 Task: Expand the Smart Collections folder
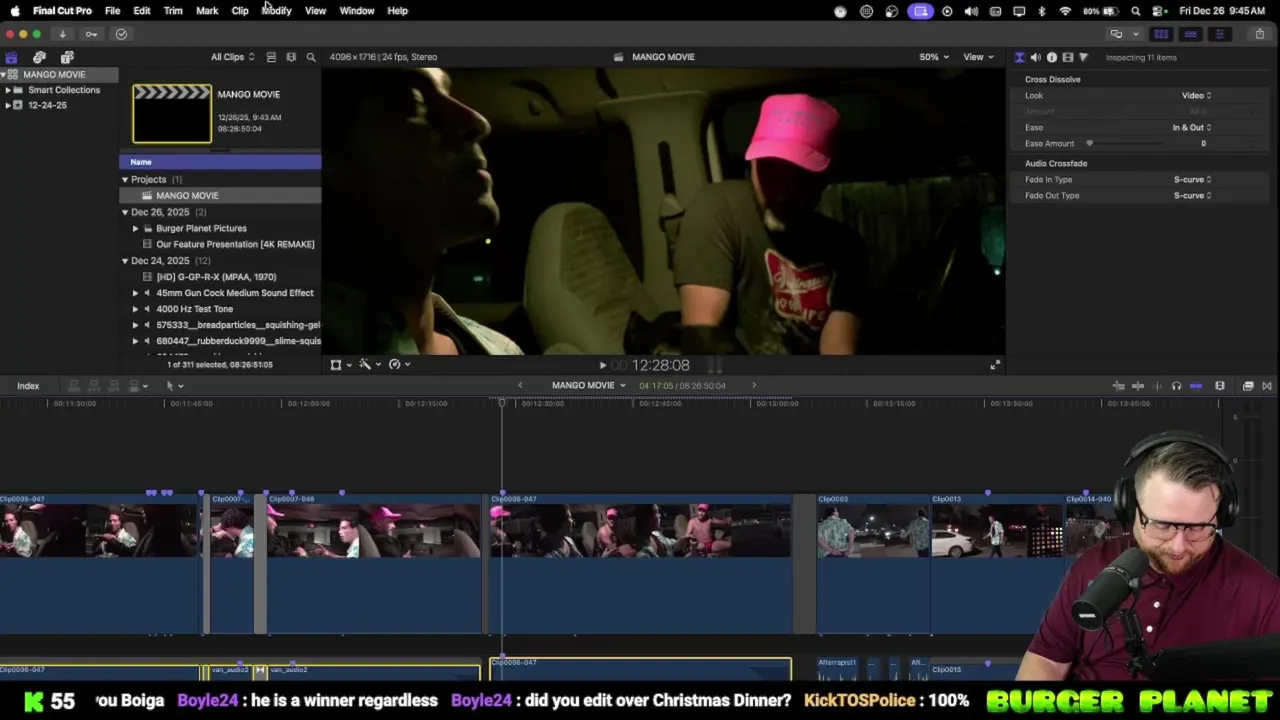pyautogui.click(x=7, y=90)
